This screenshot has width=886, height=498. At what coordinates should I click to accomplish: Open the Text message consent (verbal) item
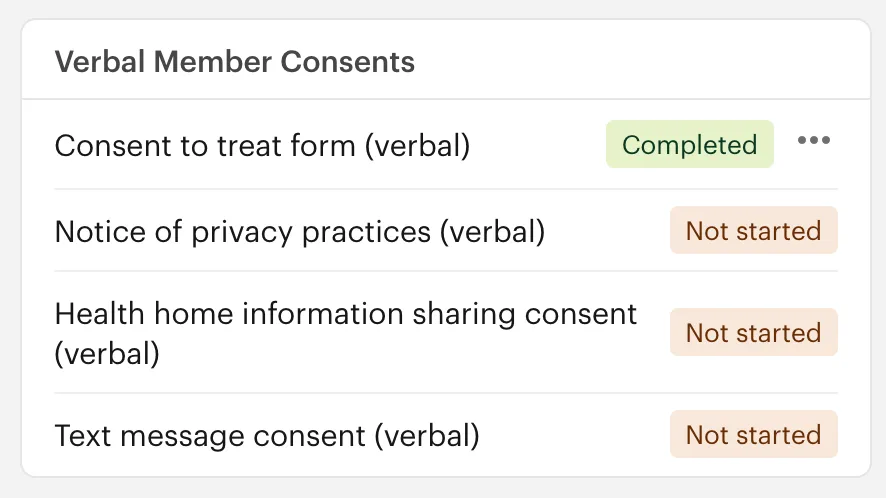point(267,436)
